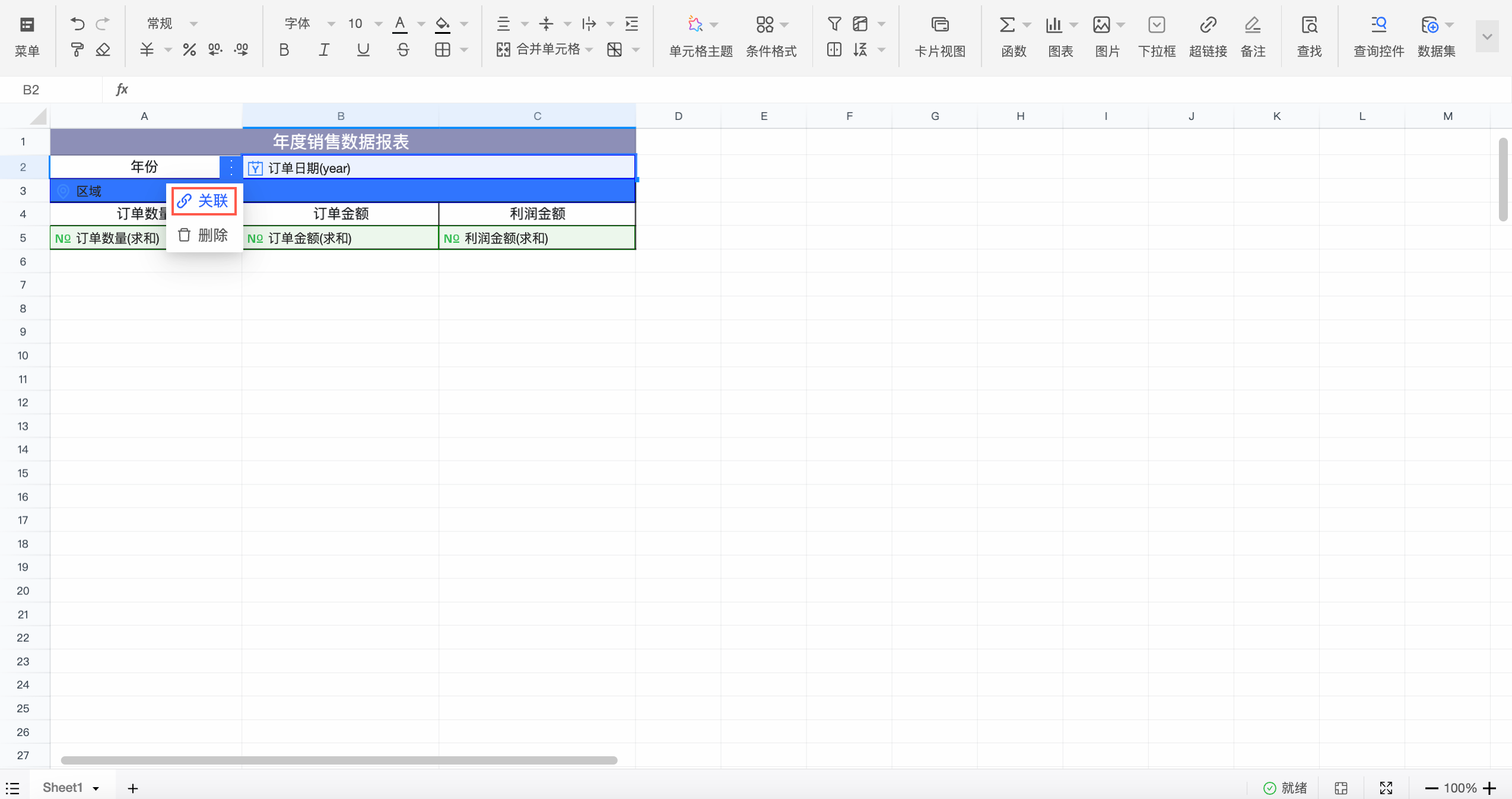Click the B2 cell name box
The height and width of the screenshot is (799, 1512).
click(x=31, y=90)
